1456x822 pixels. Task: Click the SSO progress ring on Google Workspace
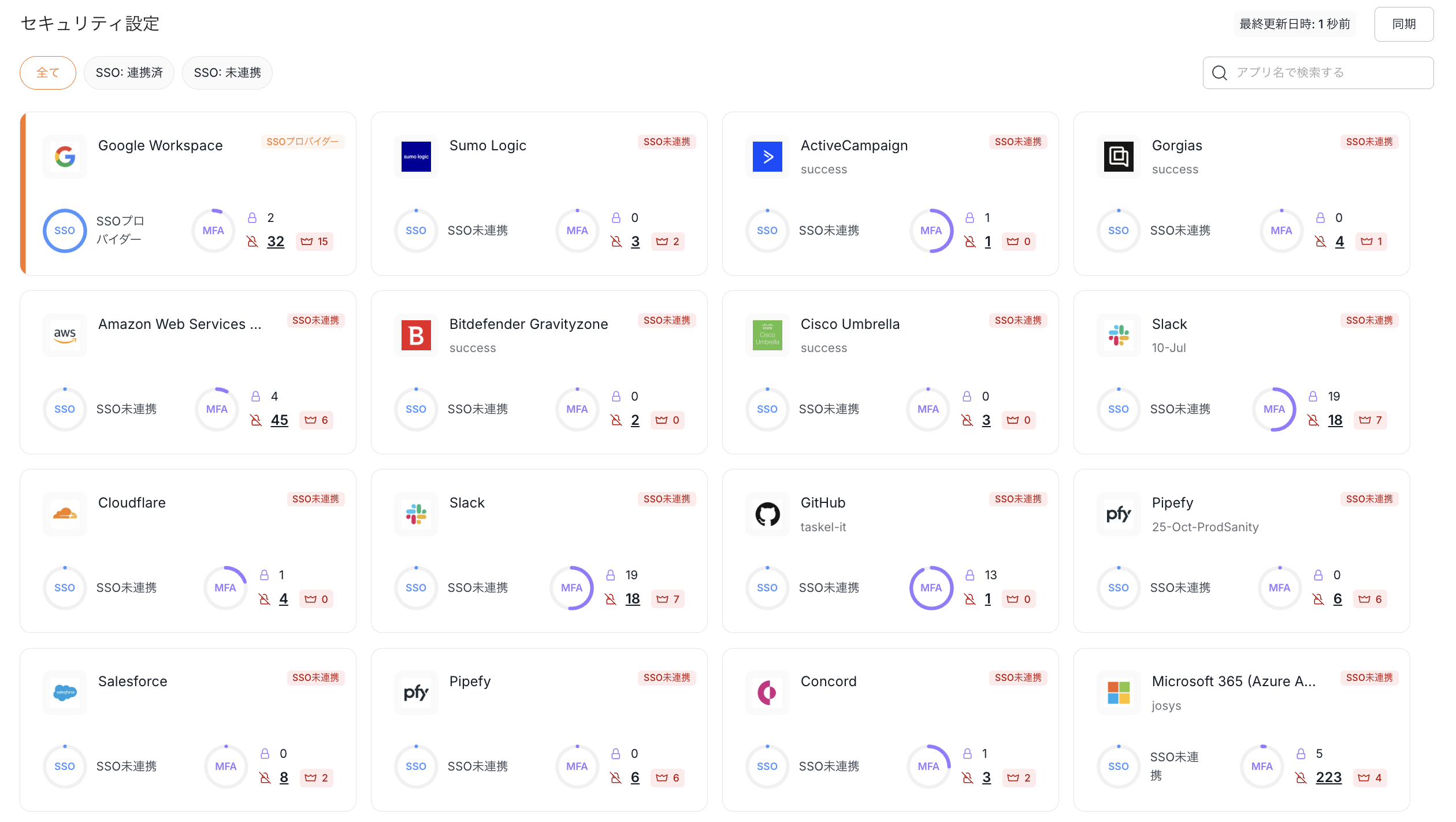(x=65, y=231)
